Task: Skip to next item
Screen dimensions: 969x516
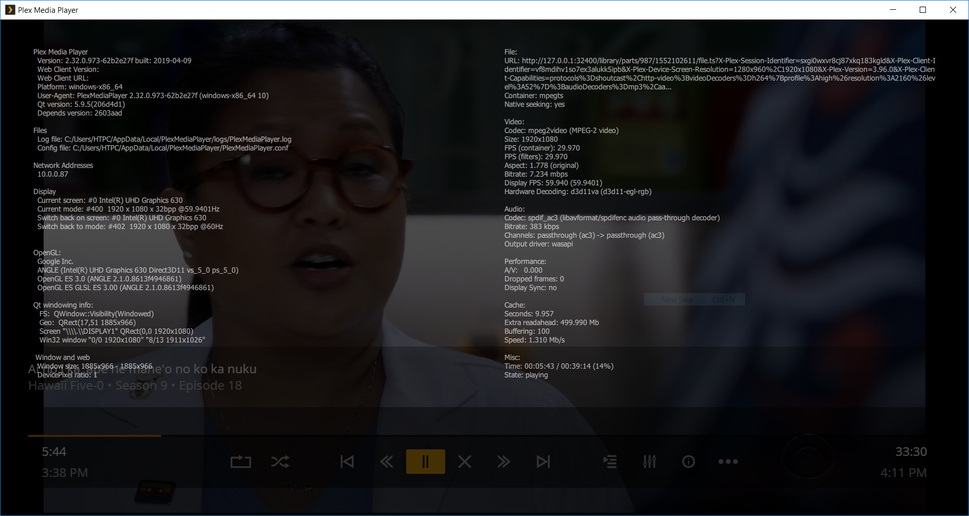Action: point(543,462)
